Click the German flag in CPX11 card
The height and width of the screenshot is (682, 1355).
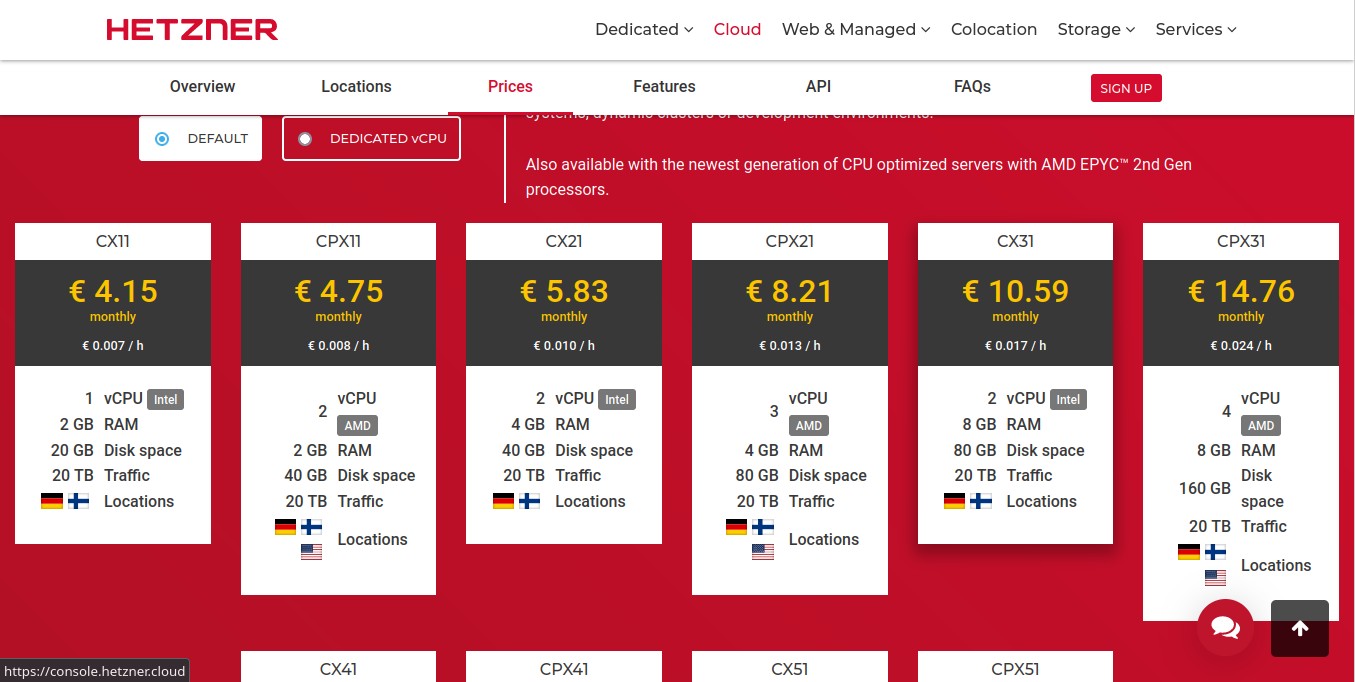tap(285, 527)
